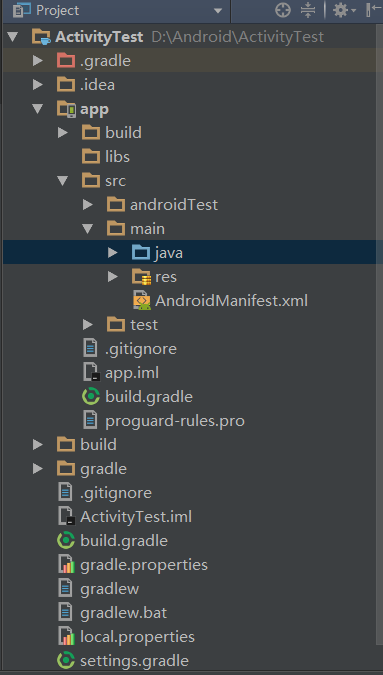Click the app.iml file icon
The width and height of the screenshot is (383, 675).
[x=91, y=373]
